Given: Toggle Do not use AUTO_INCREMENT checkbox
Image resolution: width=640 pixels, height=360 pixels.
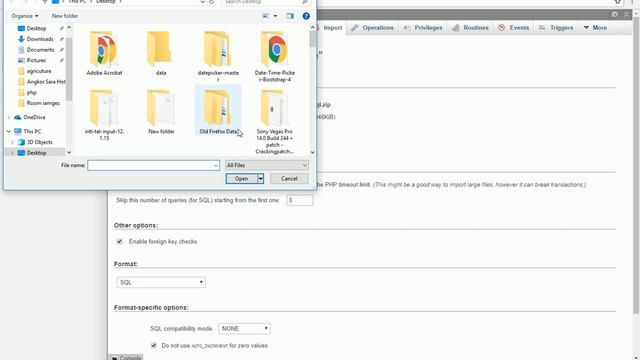Looking at the screenshot, I should tap(154, 346).
